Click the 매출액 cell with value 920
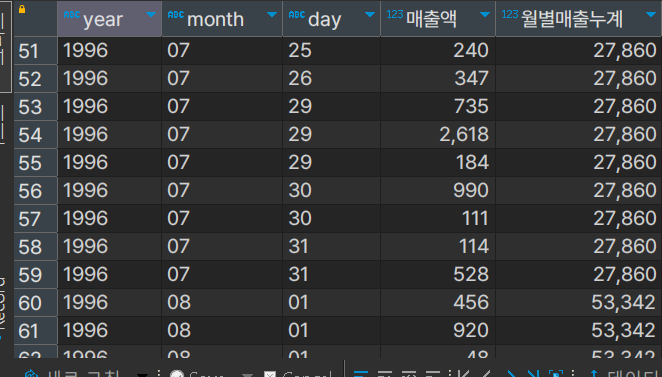662x377 pixels. click(438, 331)
